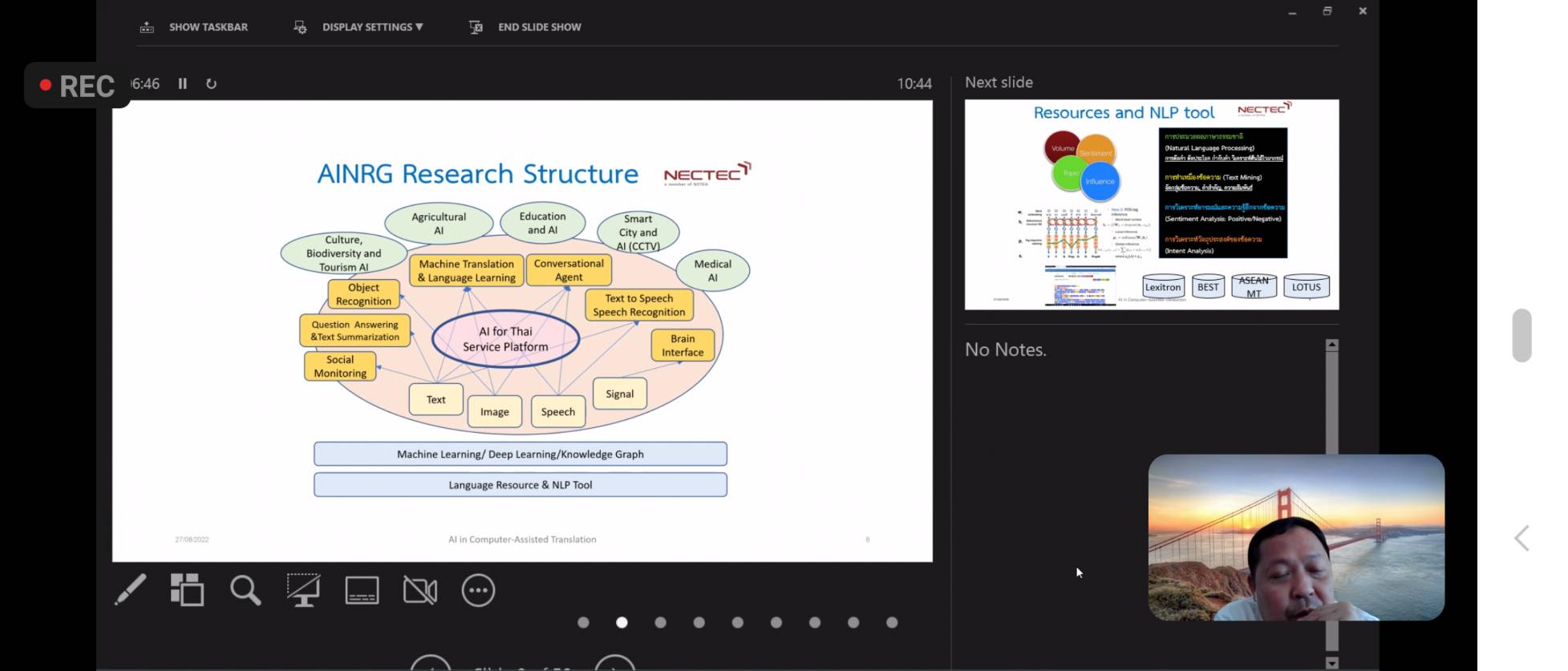1568x671 pixels.
Task: End the slide show
Action: [539, 27]
